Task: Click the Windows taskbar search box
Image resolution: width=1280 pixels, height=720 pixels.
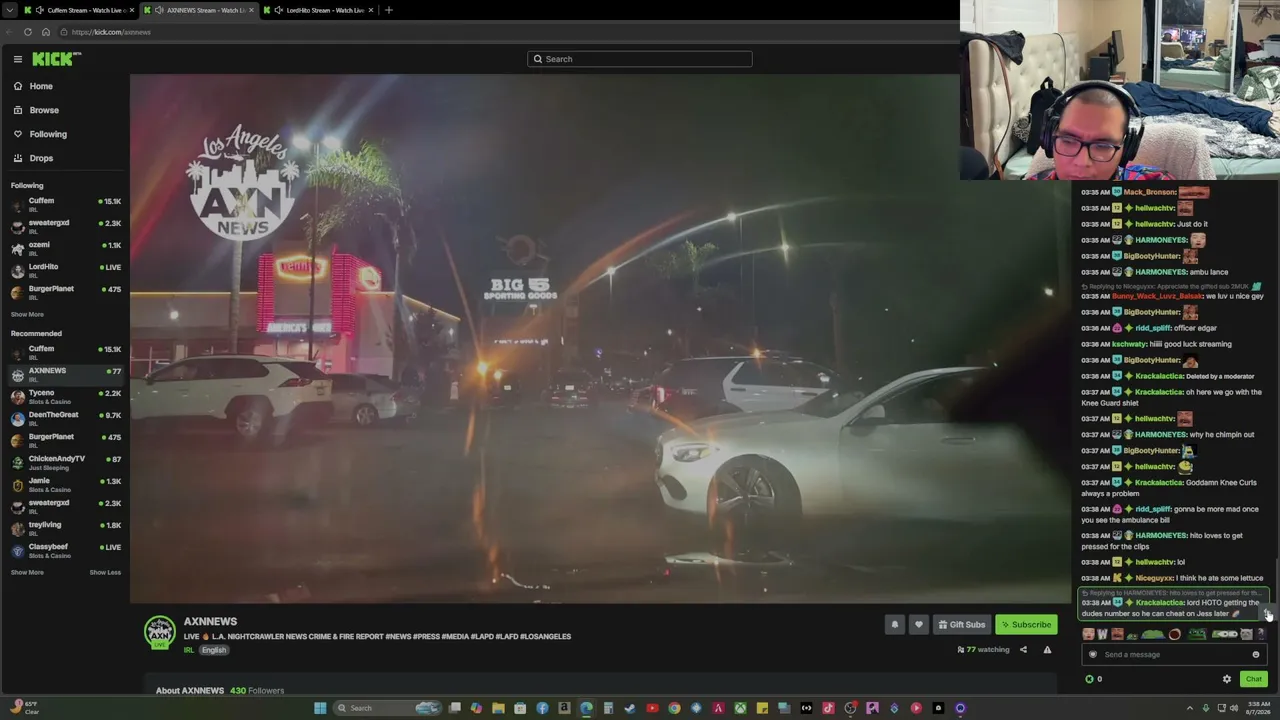Action: coord(388,708)
